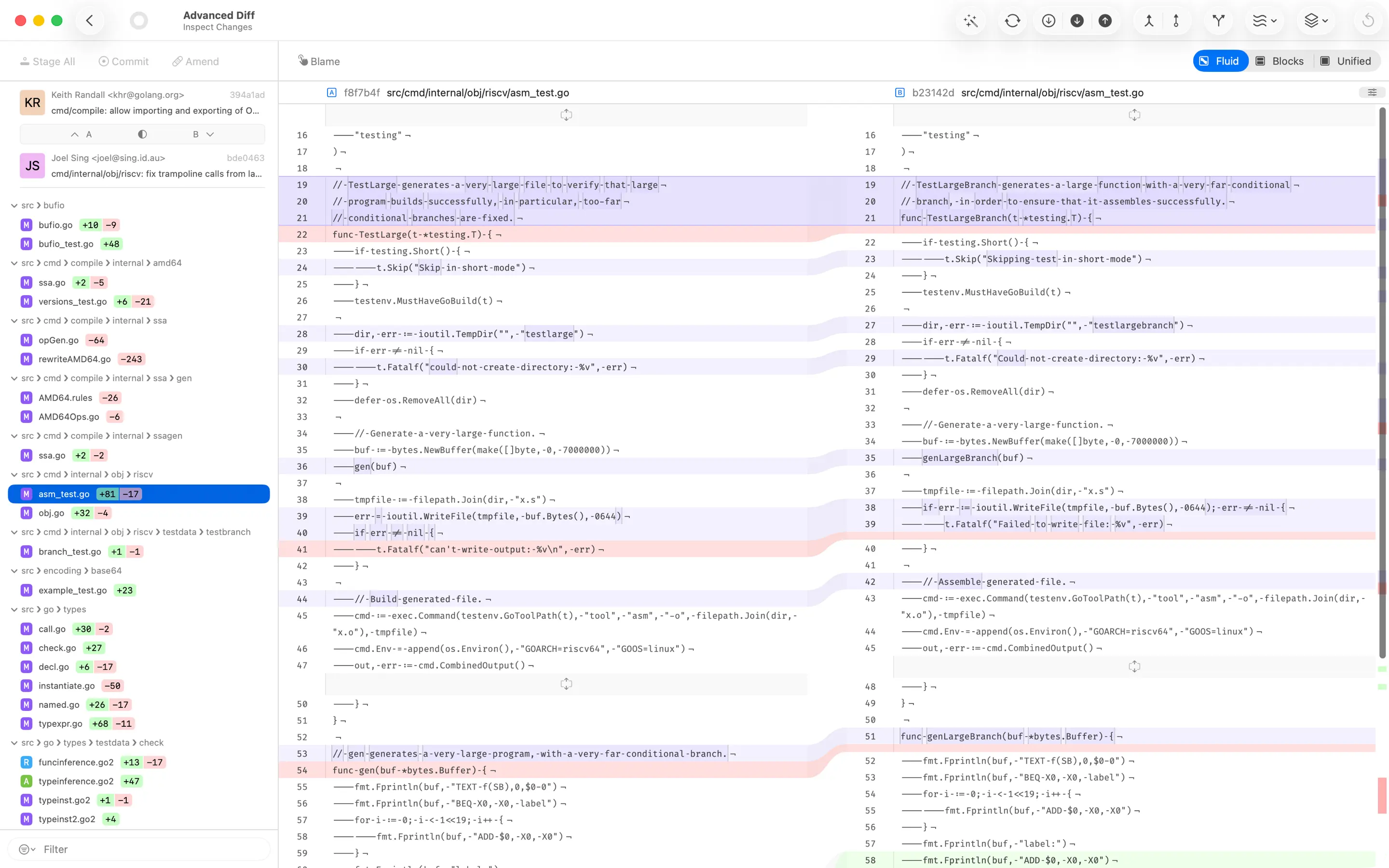Refresh the repository with circular arrows icon

pos(1012,21)
